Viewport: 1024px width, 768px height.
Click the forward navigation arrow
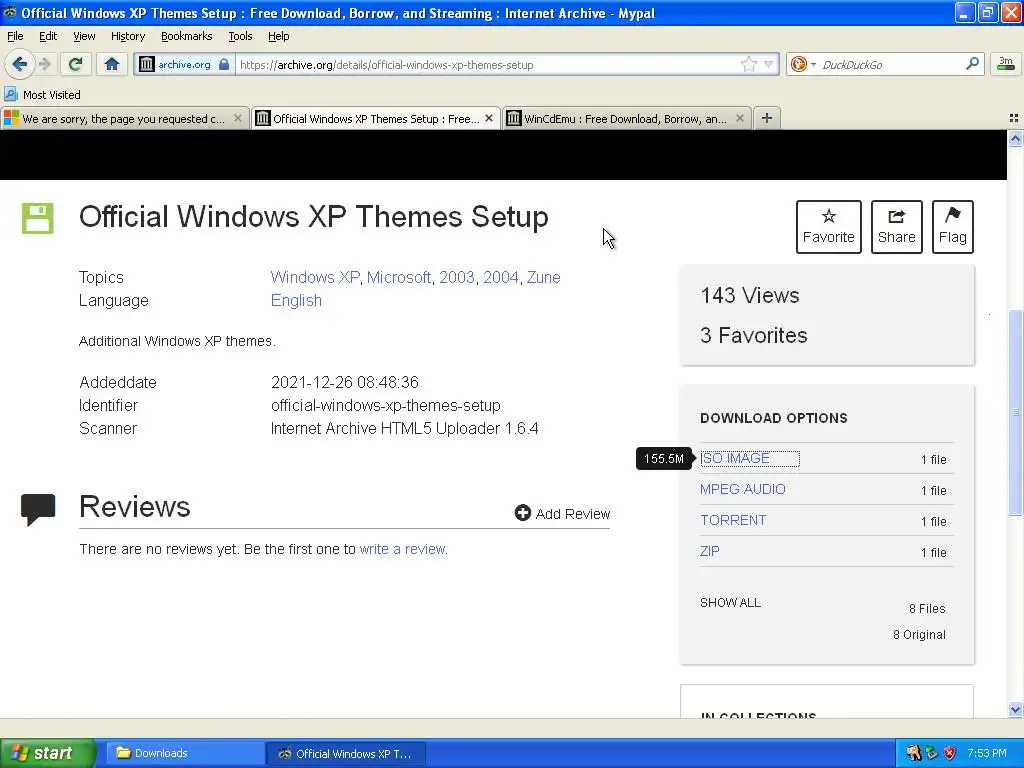pos(44,64)
